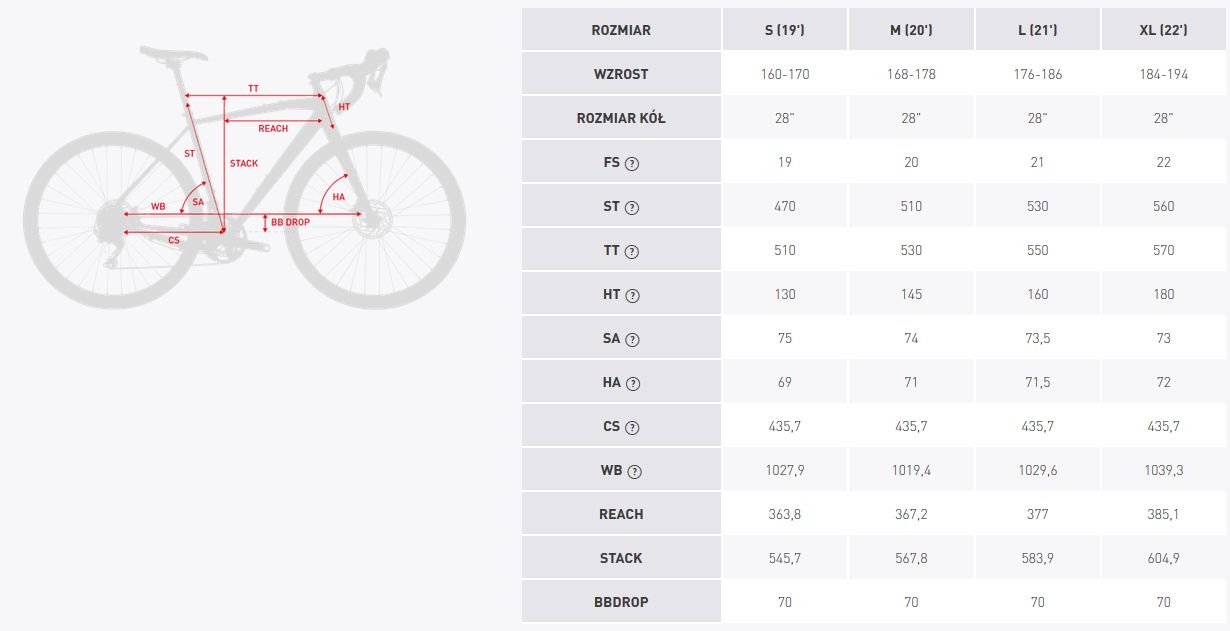This screenshot has width=1230, height=631.
Task: Select the S (19') size column header
Action: 784,30
